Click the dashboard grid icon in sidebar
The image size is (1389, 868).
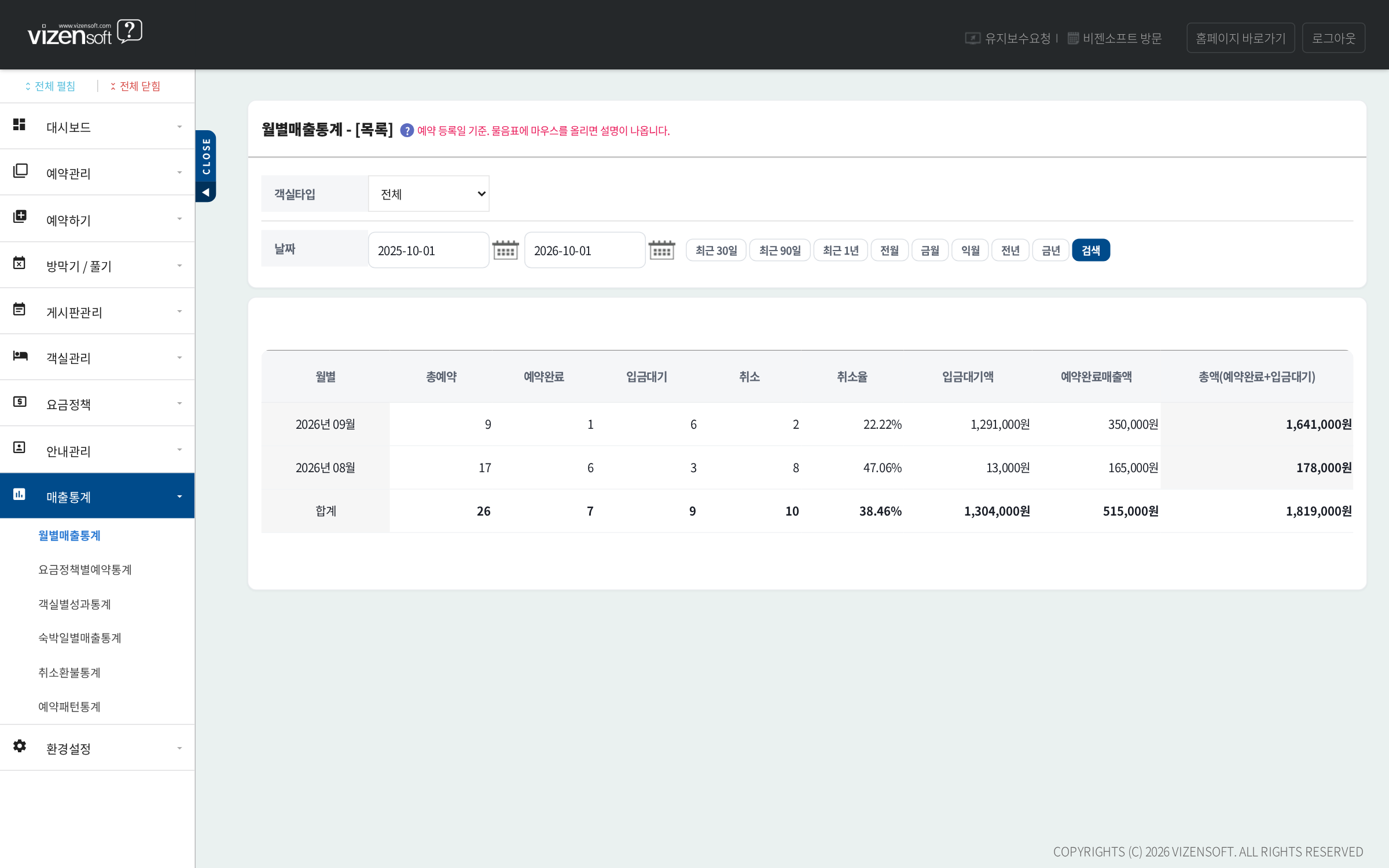(19, 124)
